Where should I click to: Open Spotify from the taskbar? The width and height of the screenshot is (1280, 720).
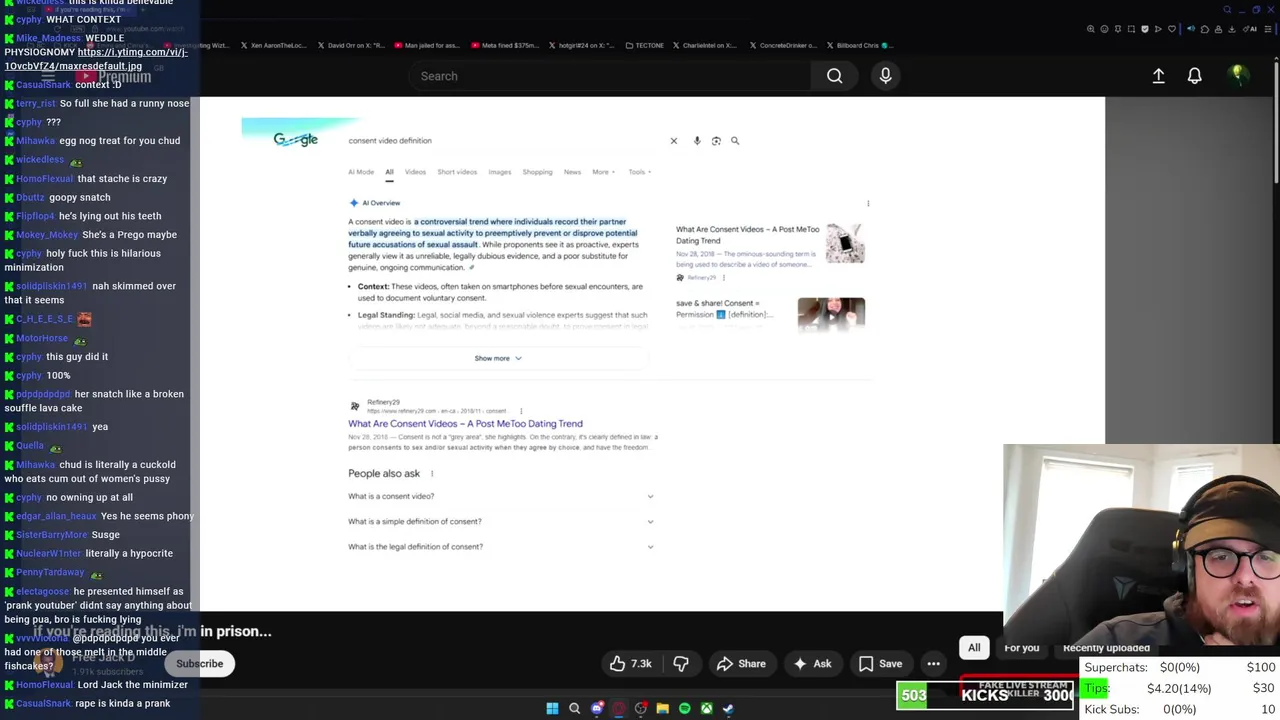point(684,709)
